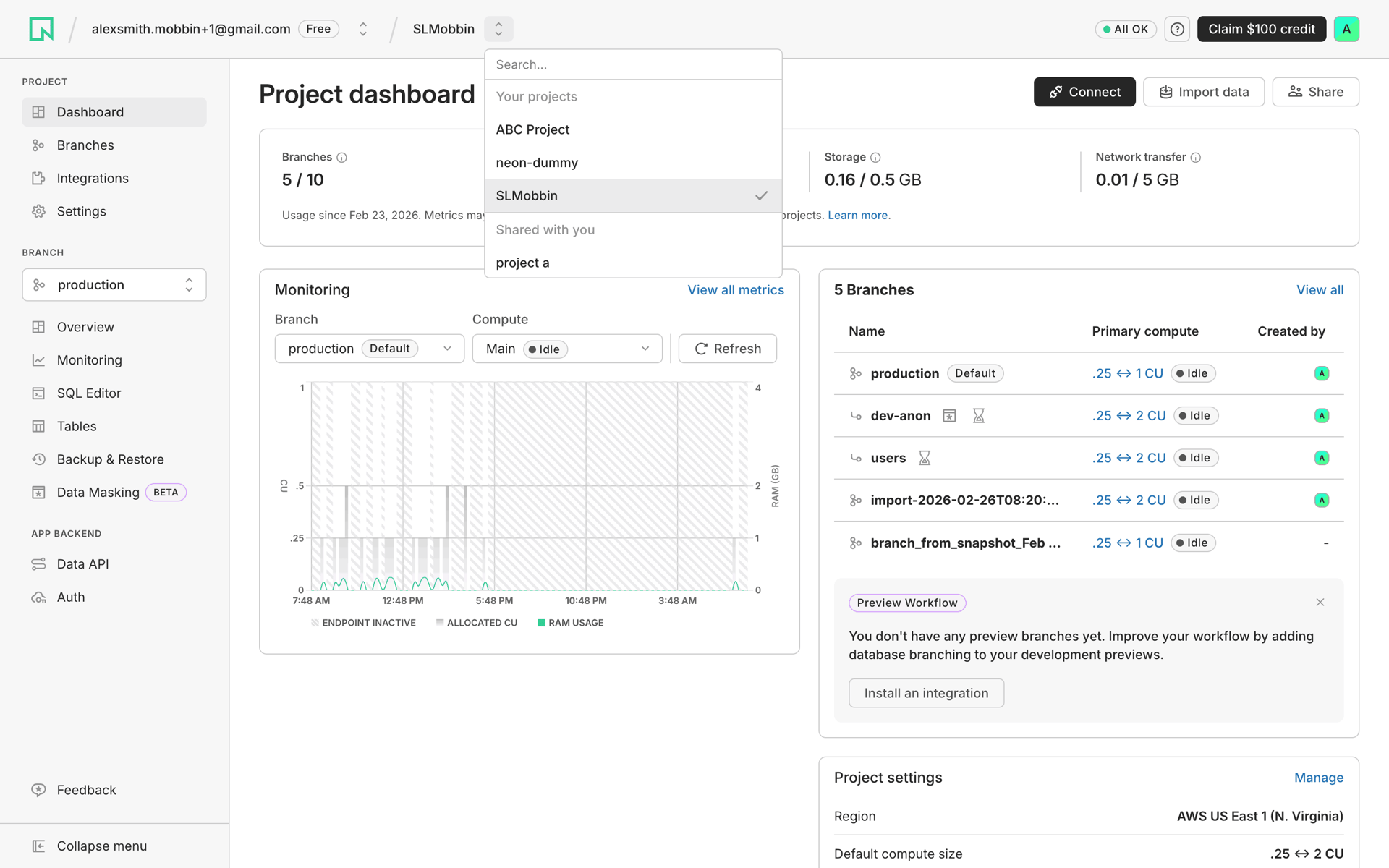
Task: Click the users branch hourglass icon
Action: [925, 458]
